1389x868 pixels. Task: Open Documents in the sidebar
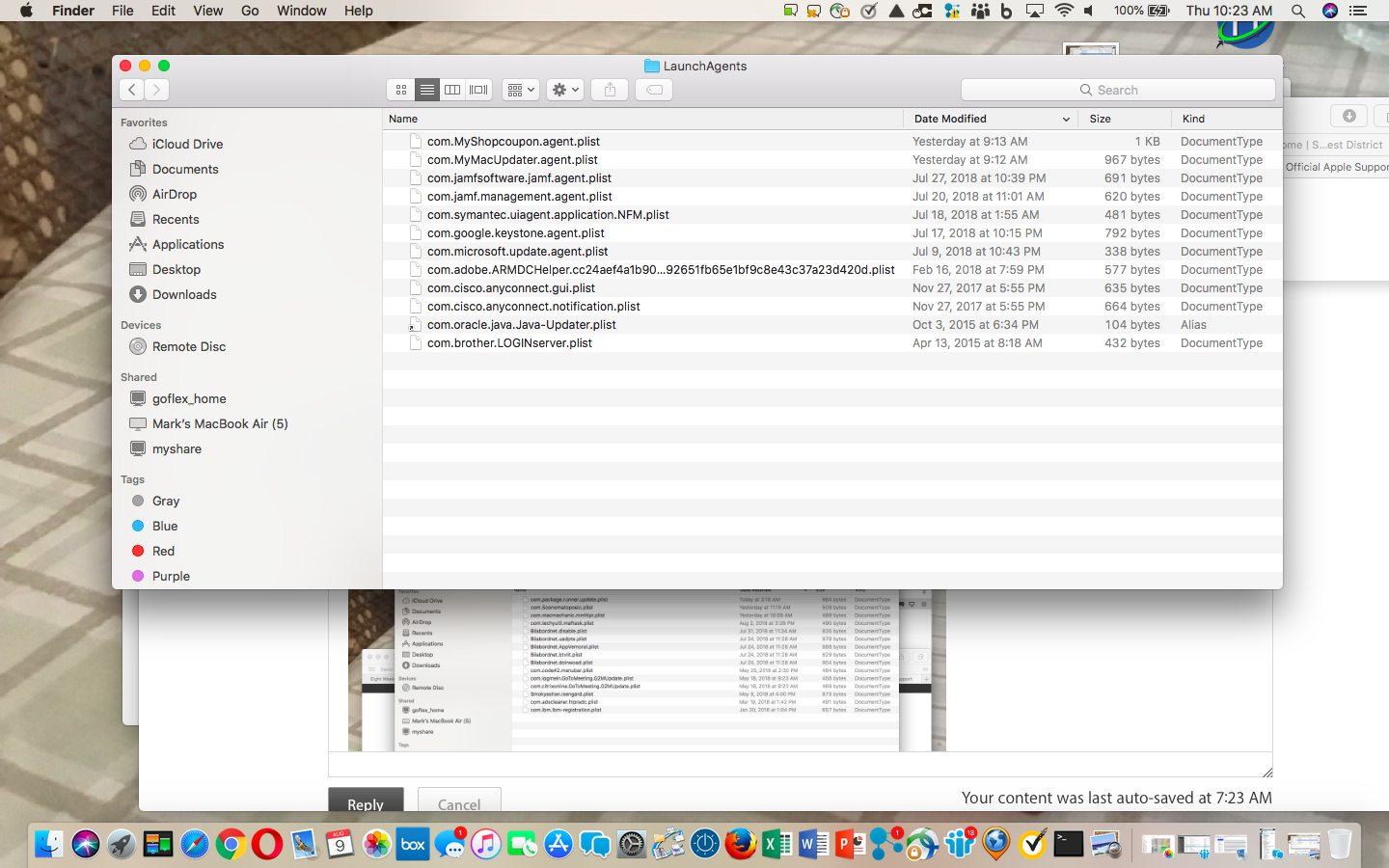[185, 169]
